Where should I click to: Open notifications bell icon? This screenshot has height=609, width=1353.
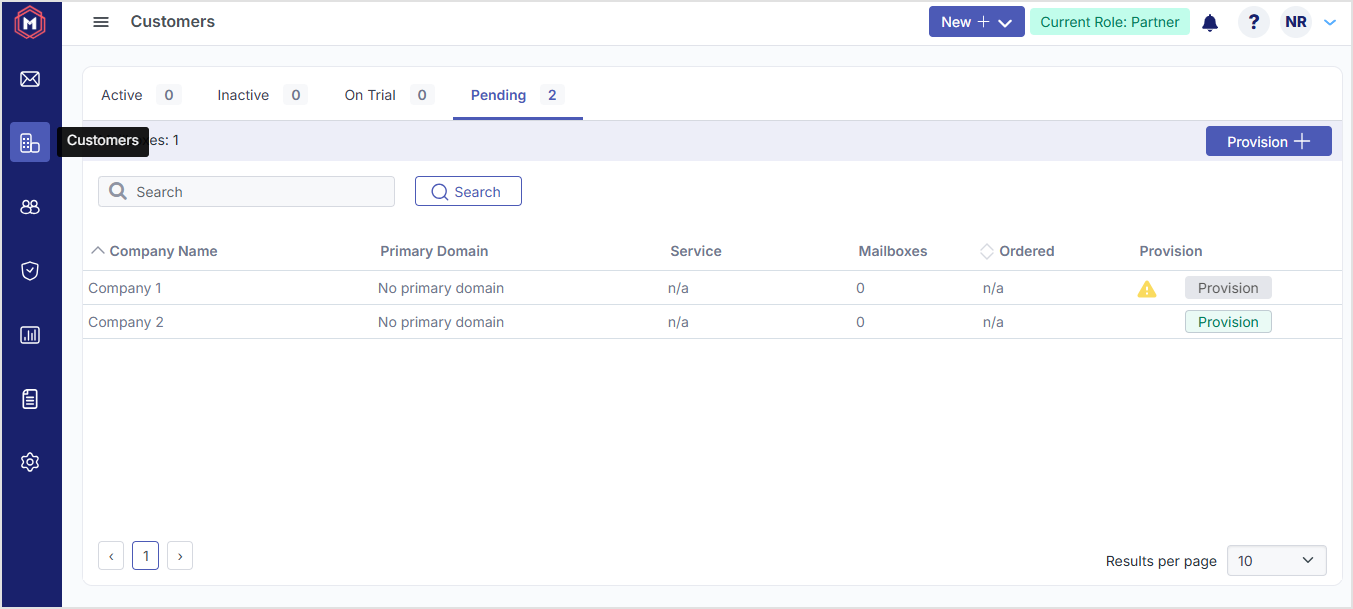click(x=1210, y=22)
